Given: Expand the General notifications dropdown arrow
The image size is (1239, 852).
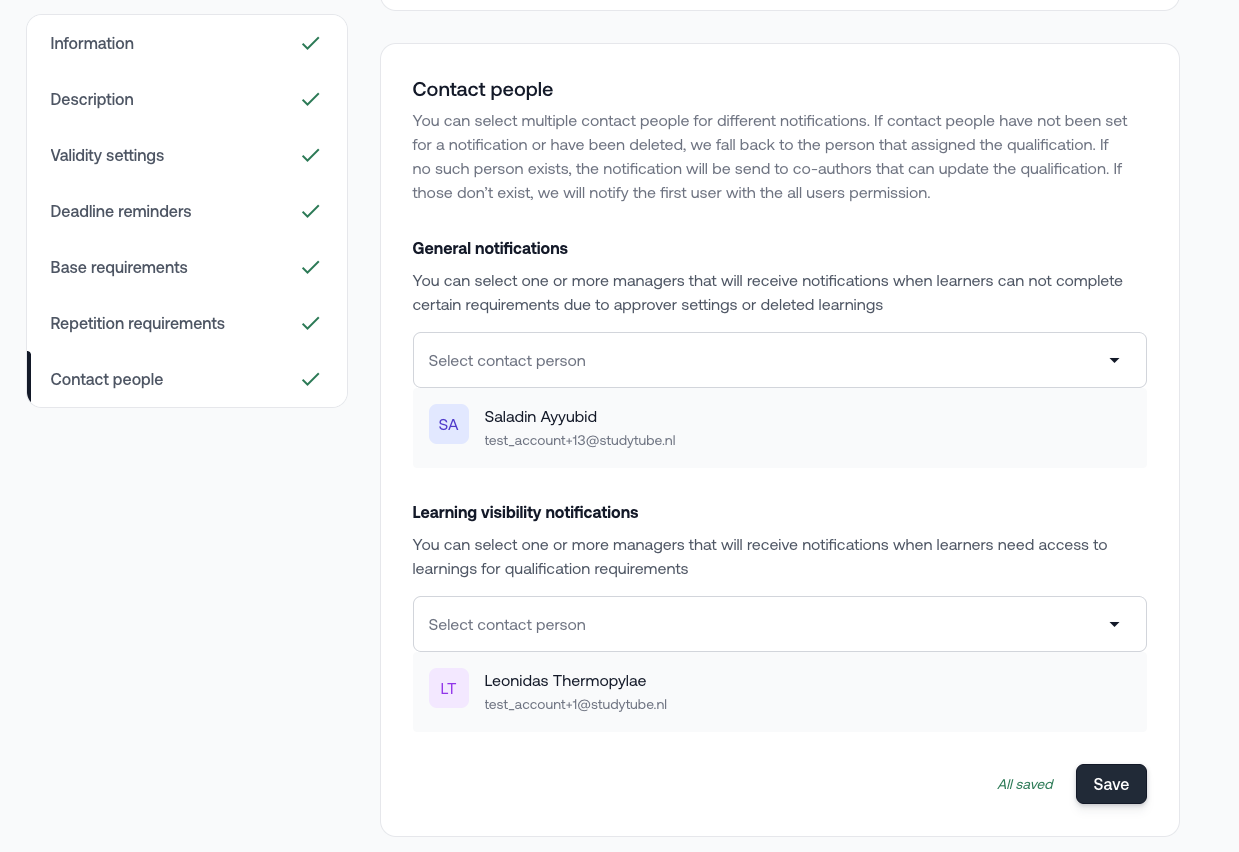Looking at the screenshot, I should point(1114,361).
